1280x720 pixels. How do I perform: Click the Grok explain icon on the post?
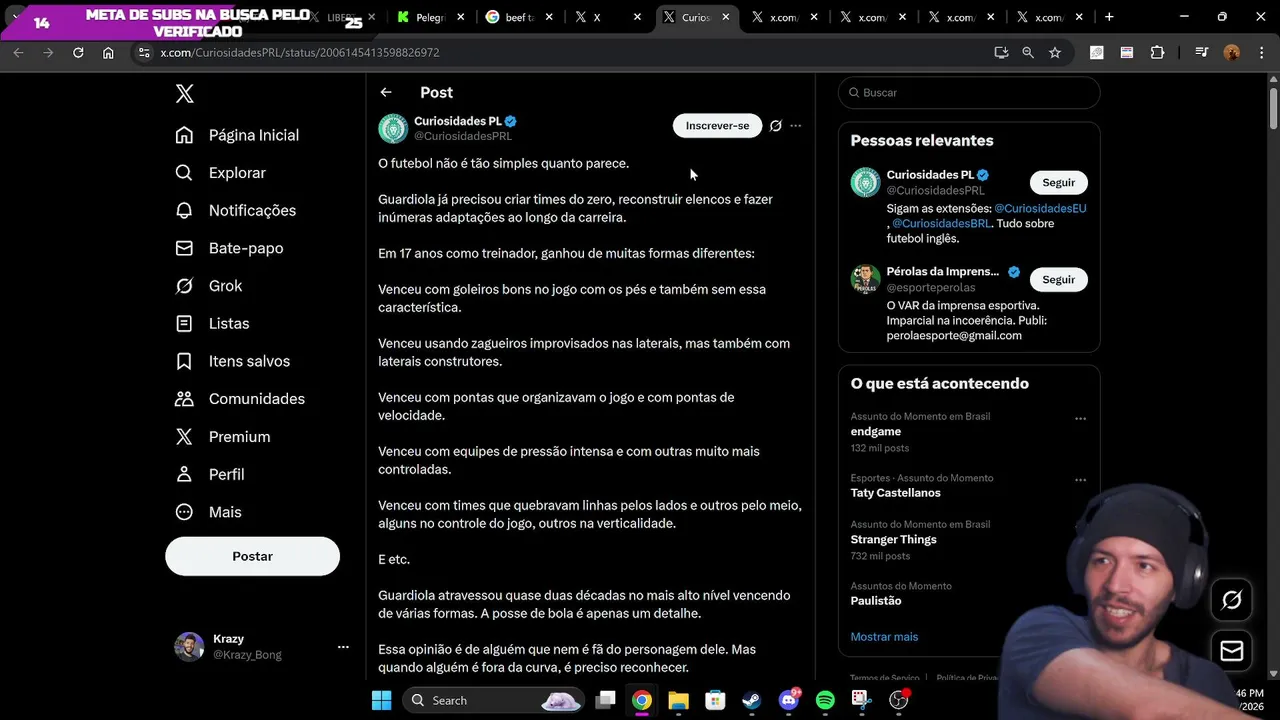(x=775, y=126)
